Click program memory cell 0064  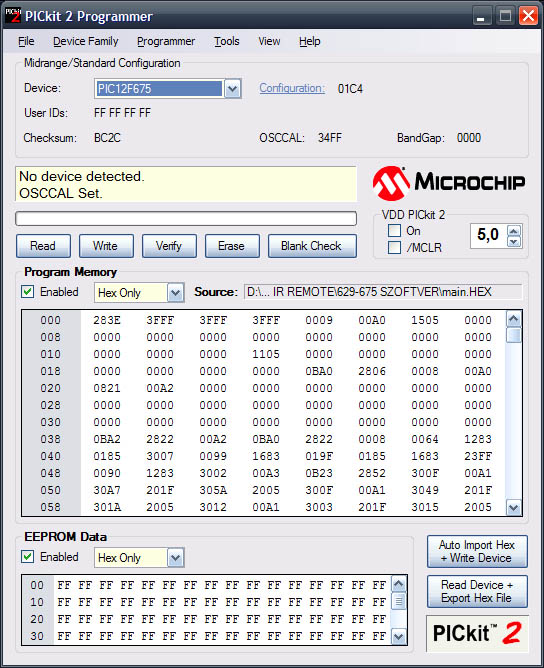click(425, 439)
